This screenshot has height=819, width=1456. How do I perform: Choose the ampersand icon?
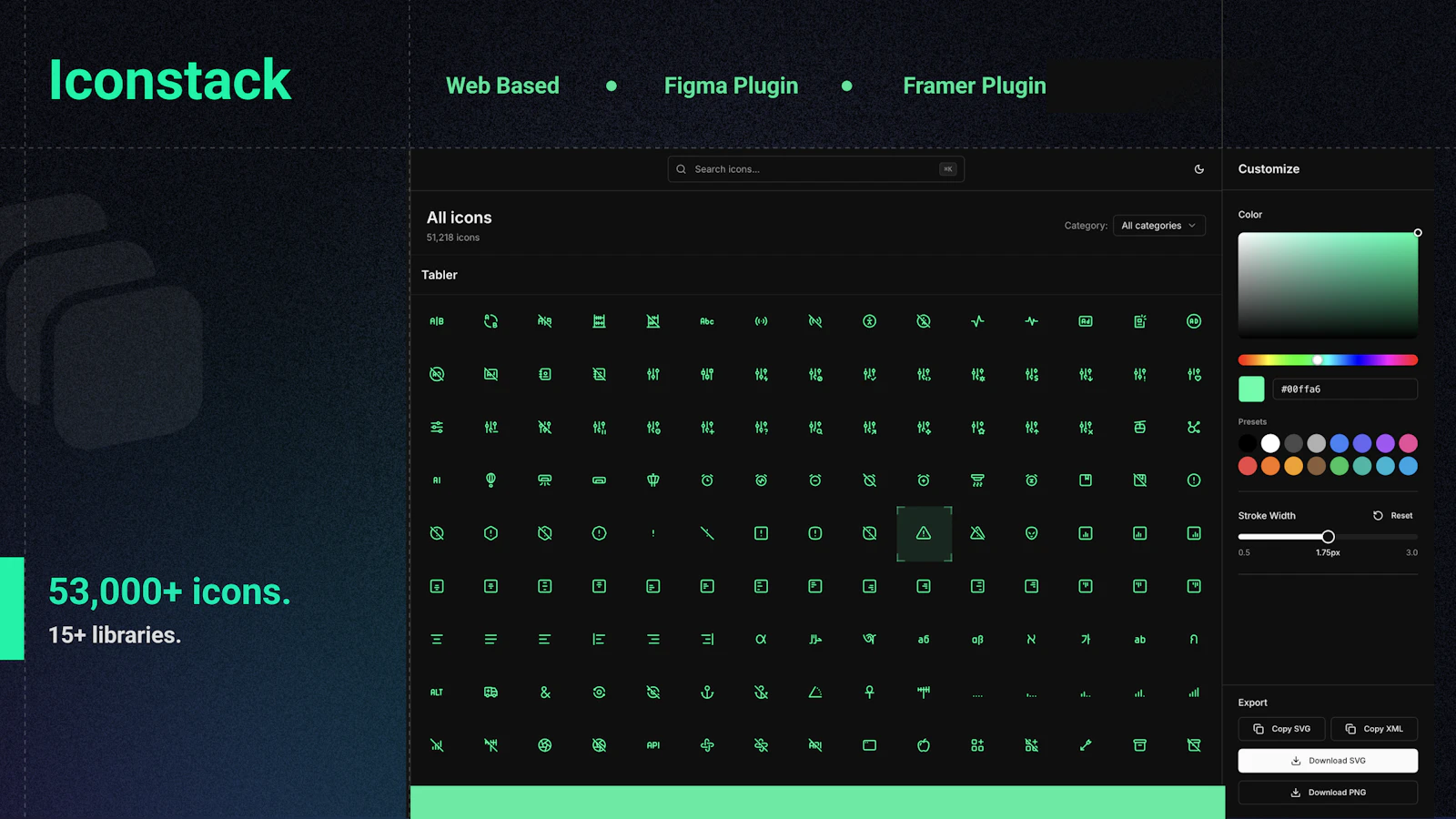[545, 693]
